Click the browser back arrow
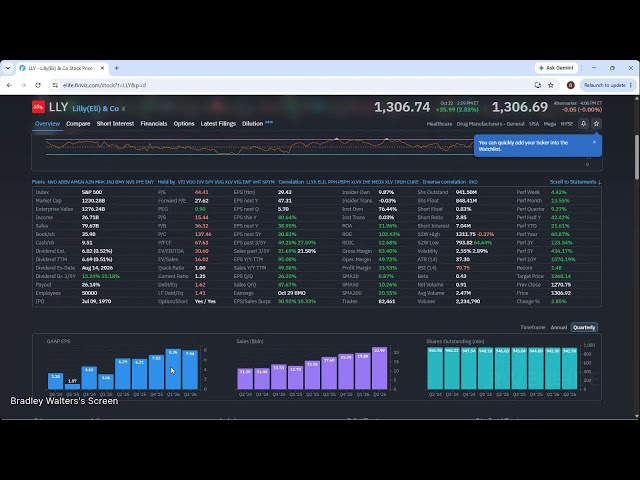This screenshot has width=640, height=480. 9,85
